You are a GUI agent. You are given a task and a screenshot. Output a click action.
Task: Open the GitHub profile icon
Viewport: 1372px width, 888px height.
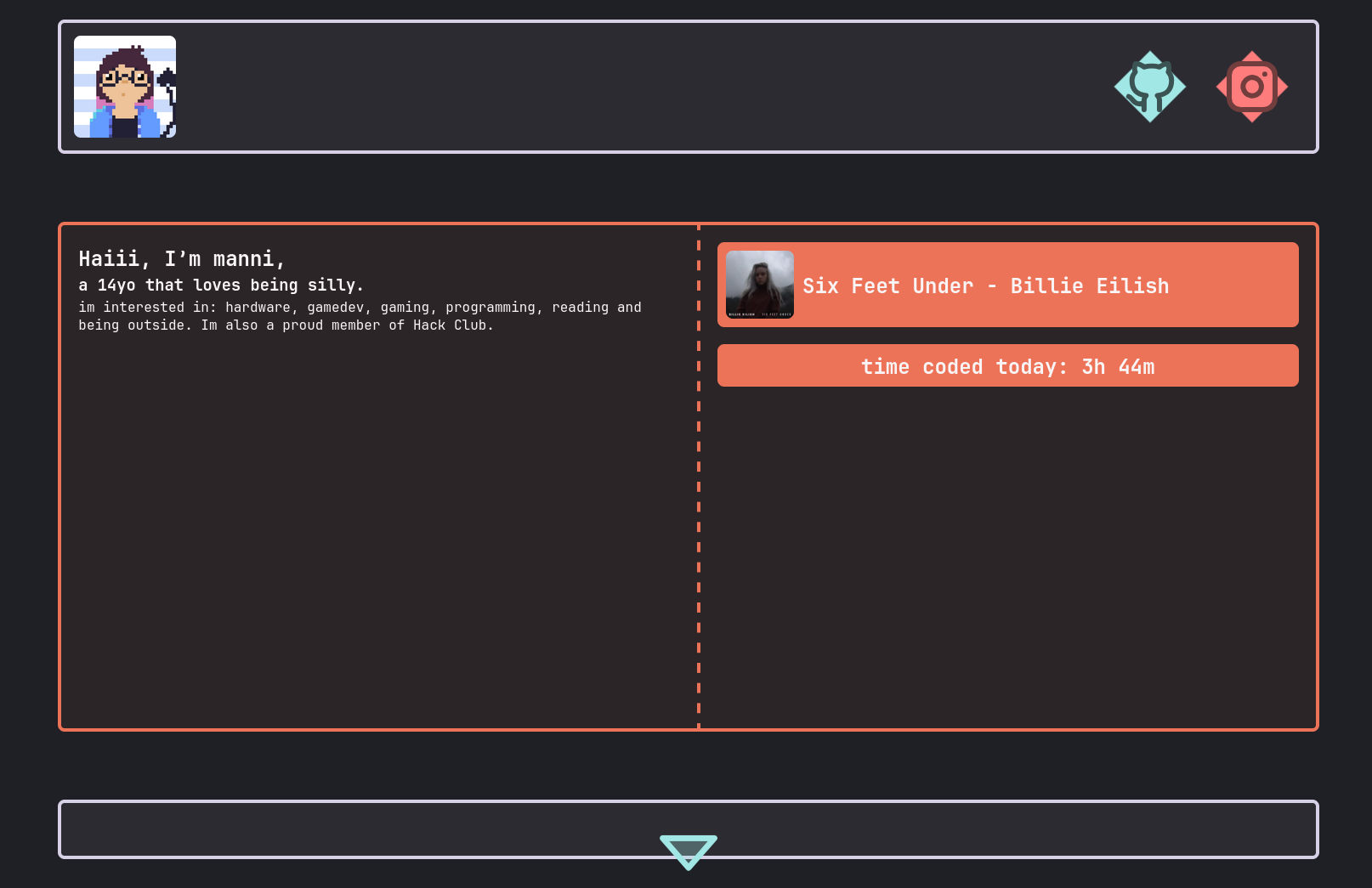point(1149,87)
